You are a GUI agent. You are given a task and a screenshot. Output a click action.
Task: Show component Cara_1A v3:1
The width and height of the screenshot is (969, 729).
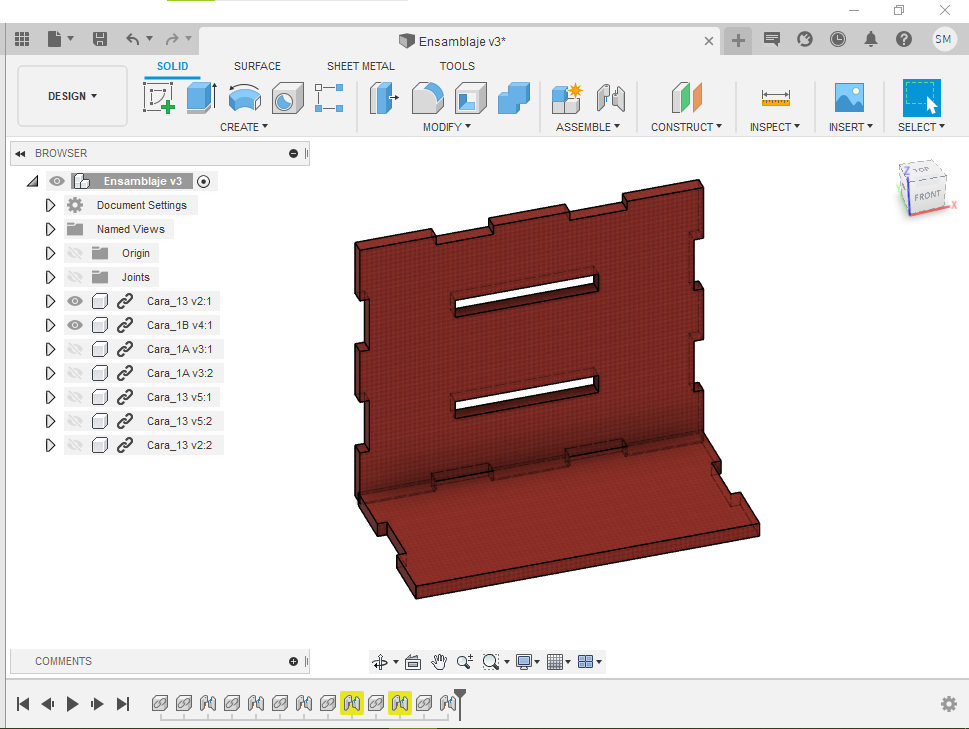tap(75, 349)
